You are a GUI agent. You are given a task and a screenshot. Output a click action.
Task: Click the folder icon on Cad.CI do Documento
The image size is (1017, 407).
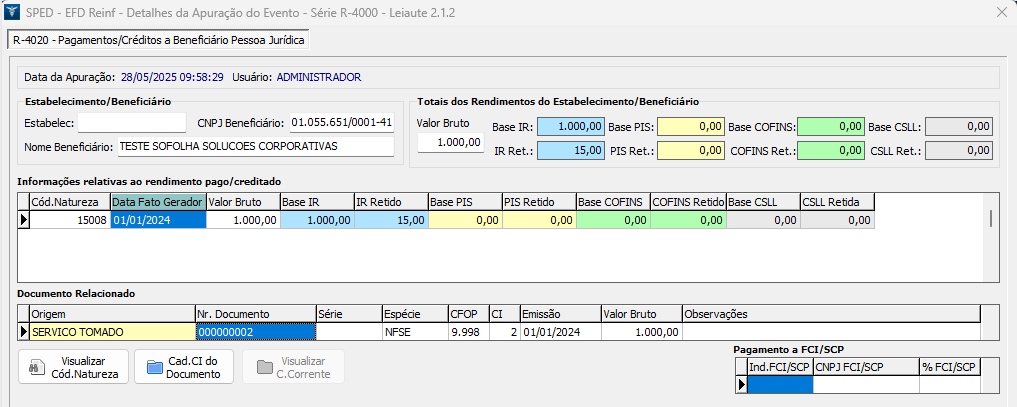coord(154,368)
